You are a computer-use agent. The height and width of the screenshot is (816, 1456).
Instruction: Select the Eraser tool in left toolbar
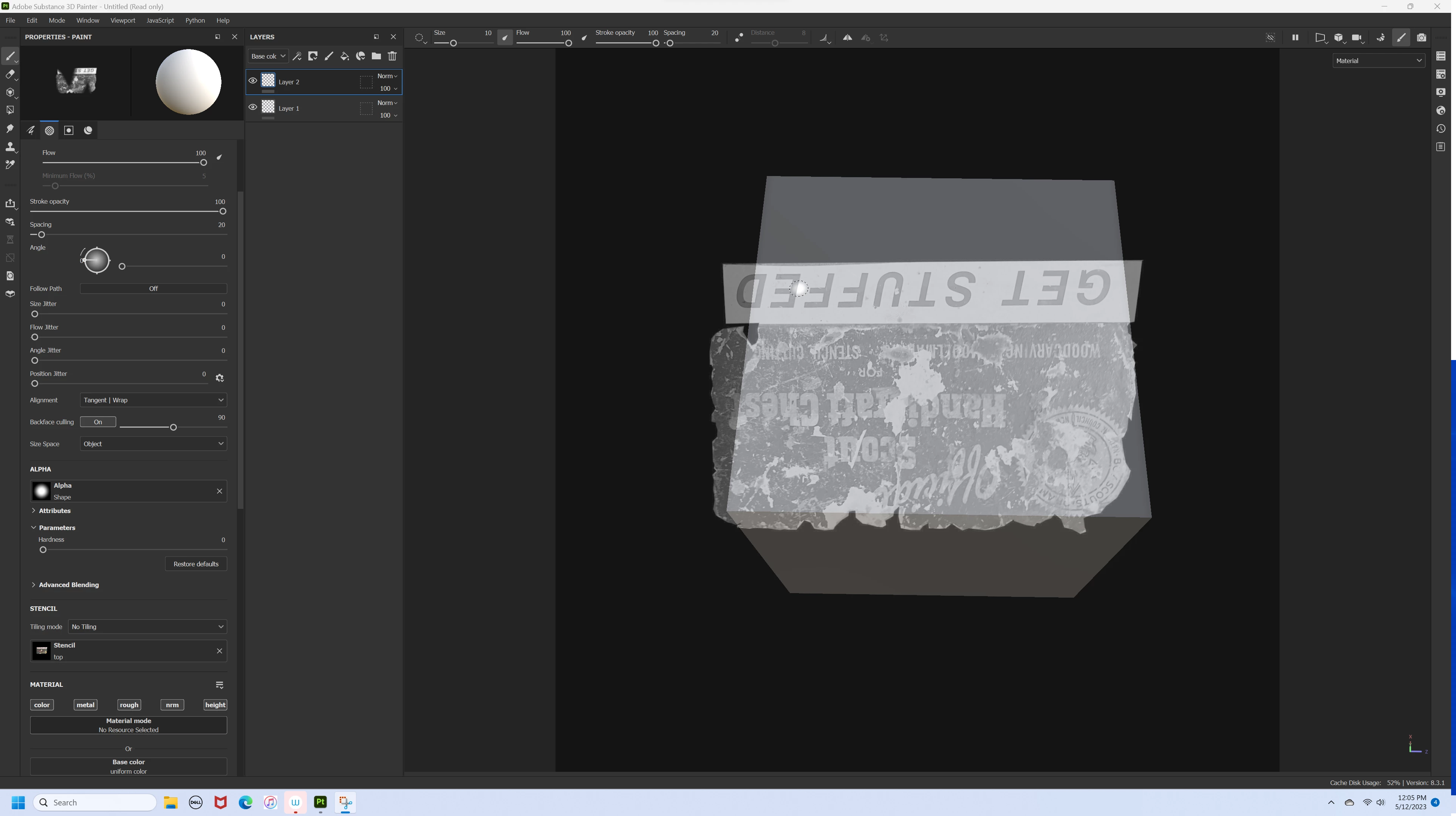9,74
